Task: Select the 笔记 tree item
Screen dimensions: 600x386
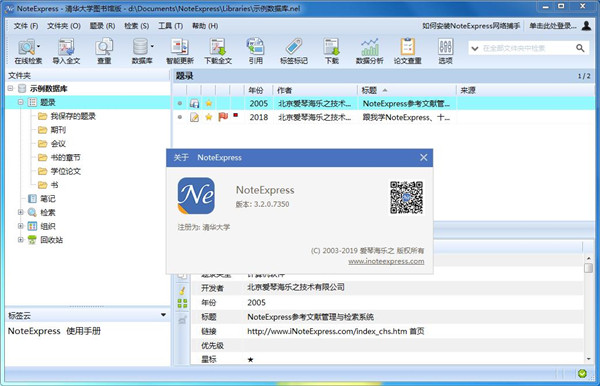Action: 48,199
